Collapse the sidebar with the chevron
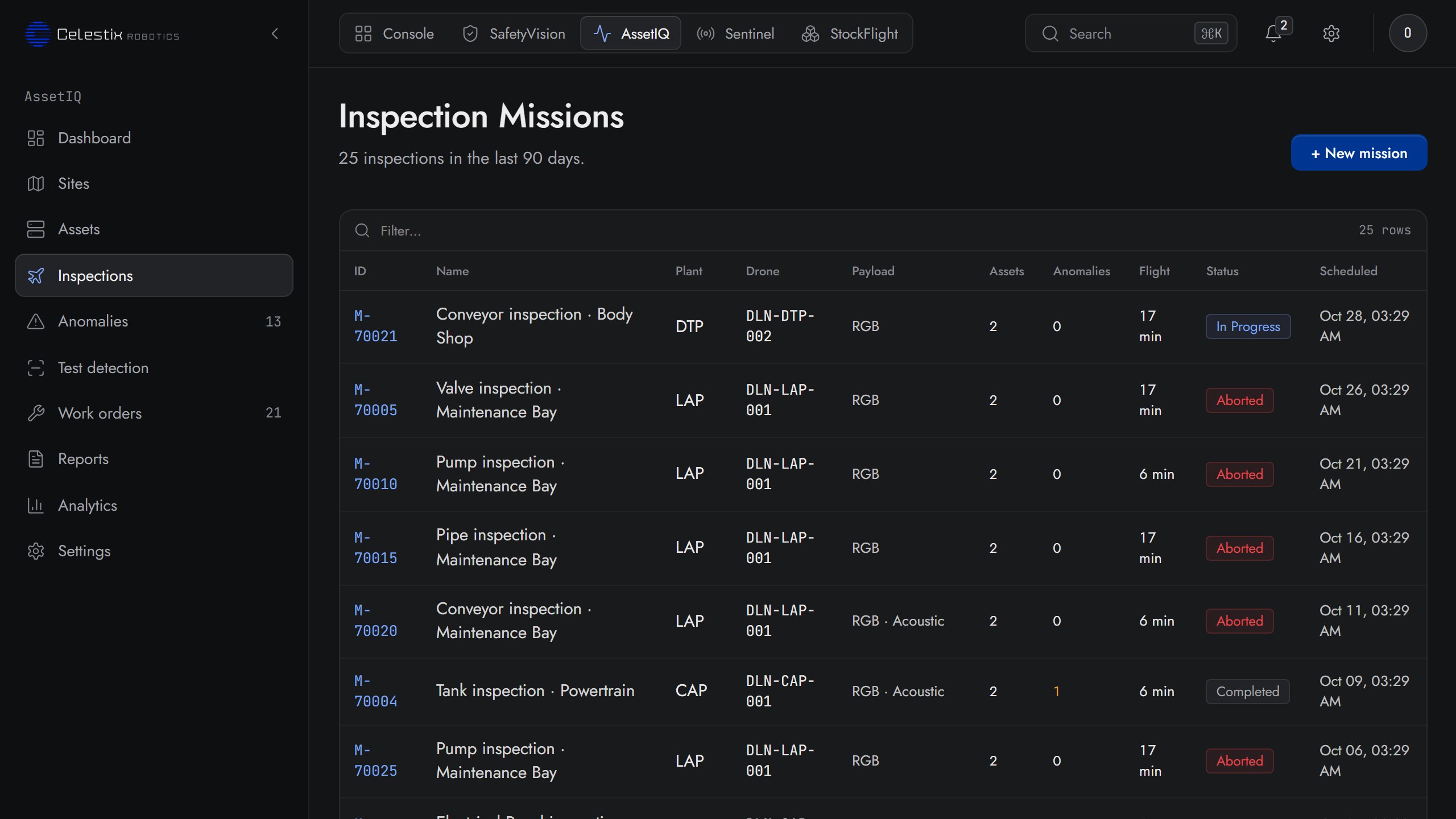 pos(275,34)
